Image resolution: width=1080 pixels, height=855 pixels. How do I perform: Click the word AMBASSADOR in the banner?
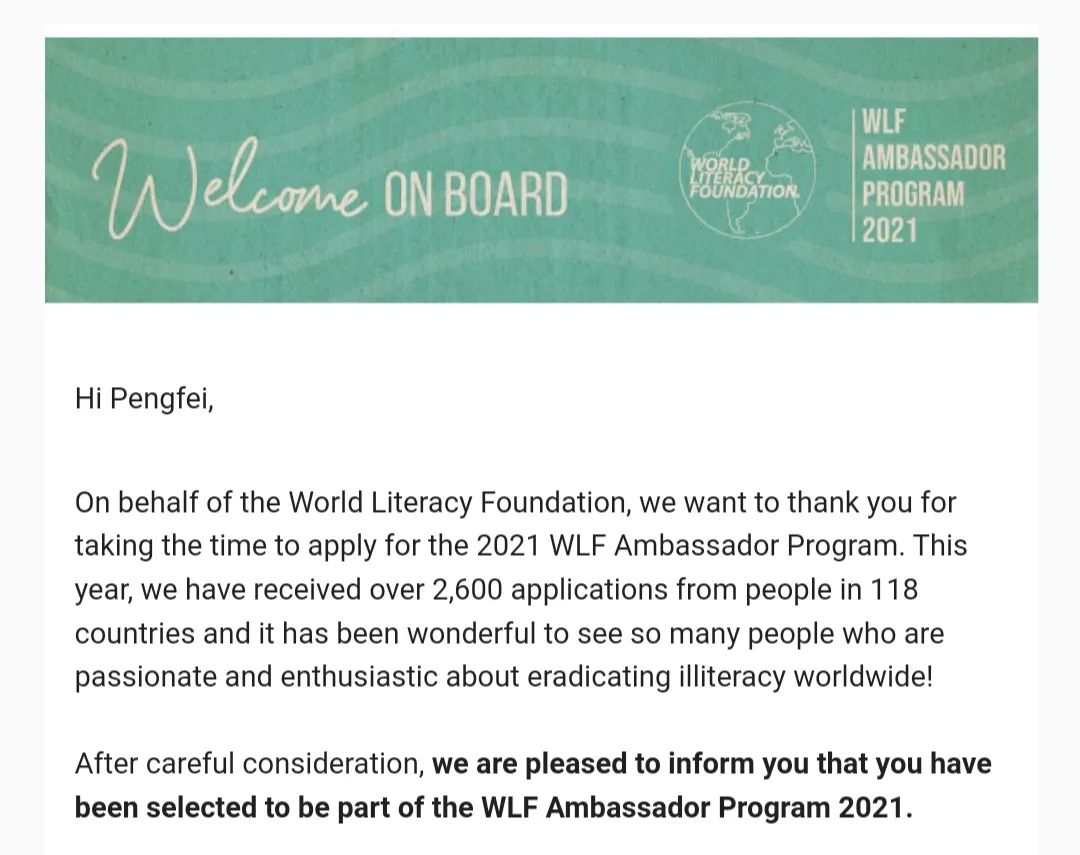(933, 158)
